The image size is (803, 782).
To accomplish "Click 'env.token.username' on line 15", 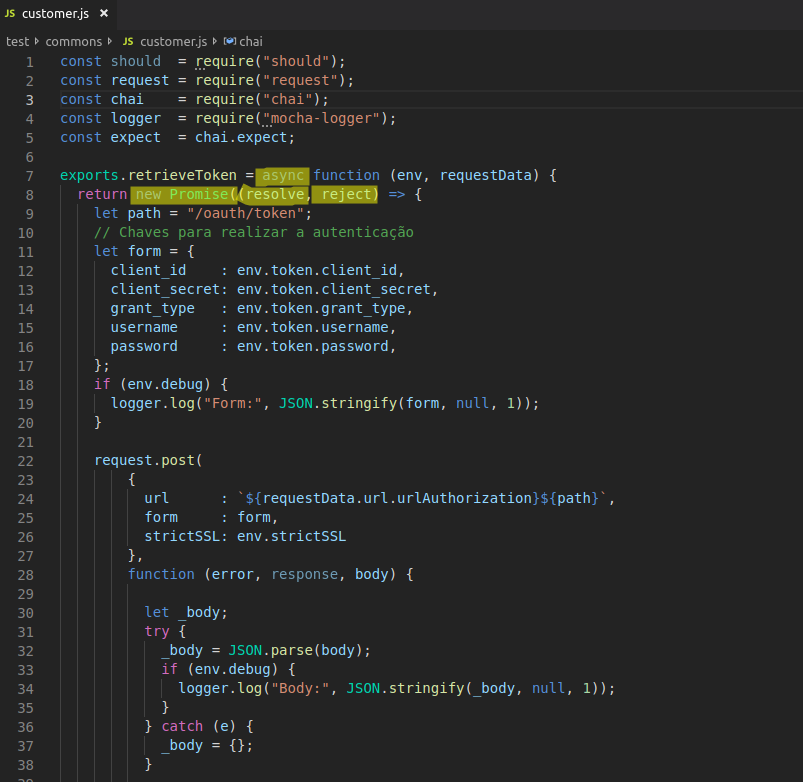I will click(x=312, y=328).
